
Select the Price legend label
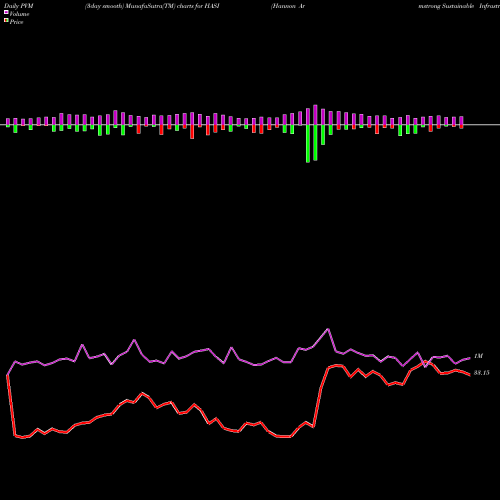tap(16, 22)
